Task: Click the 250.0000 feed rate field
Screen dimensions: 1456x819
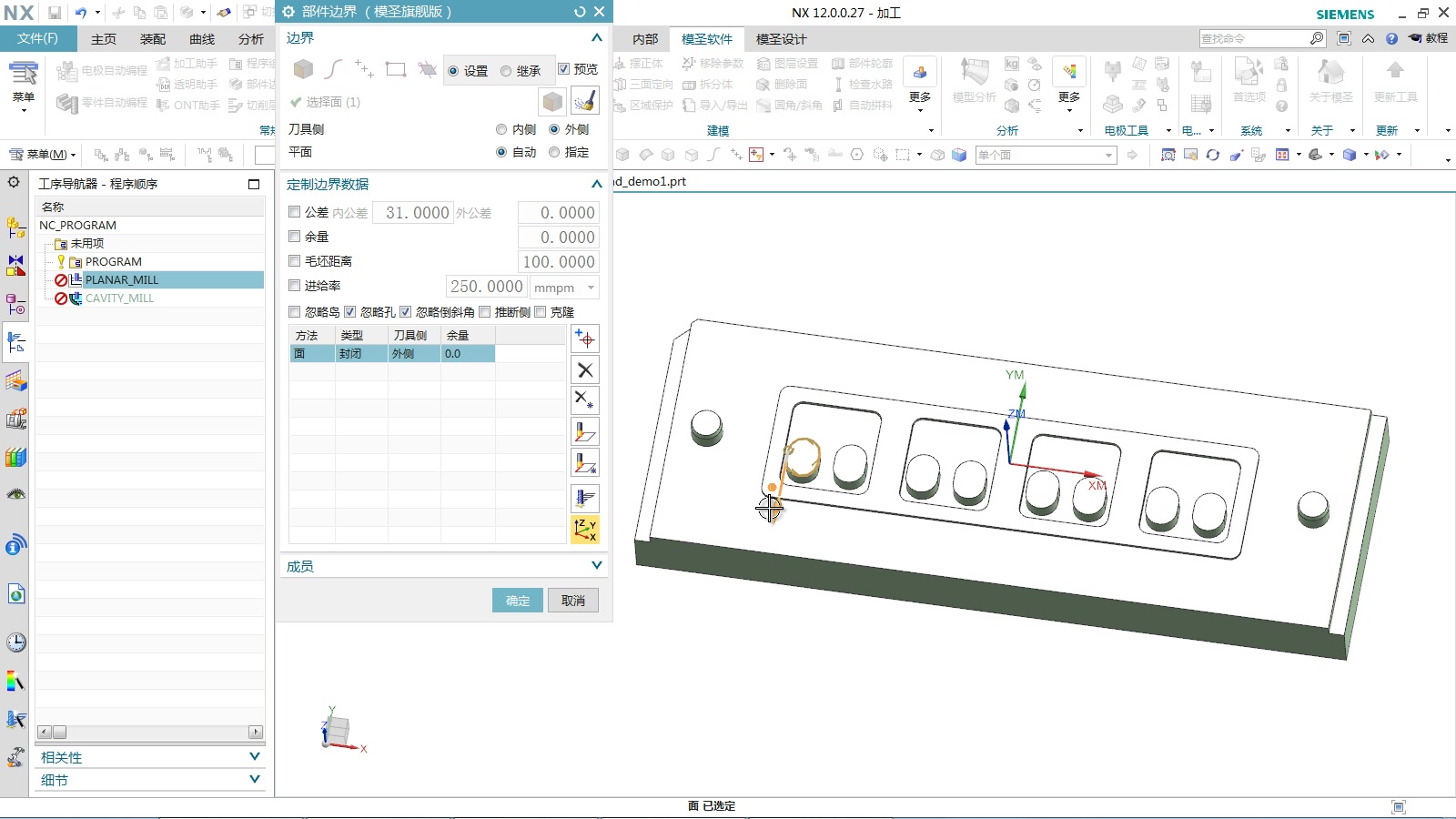Action: click(486, 287)
